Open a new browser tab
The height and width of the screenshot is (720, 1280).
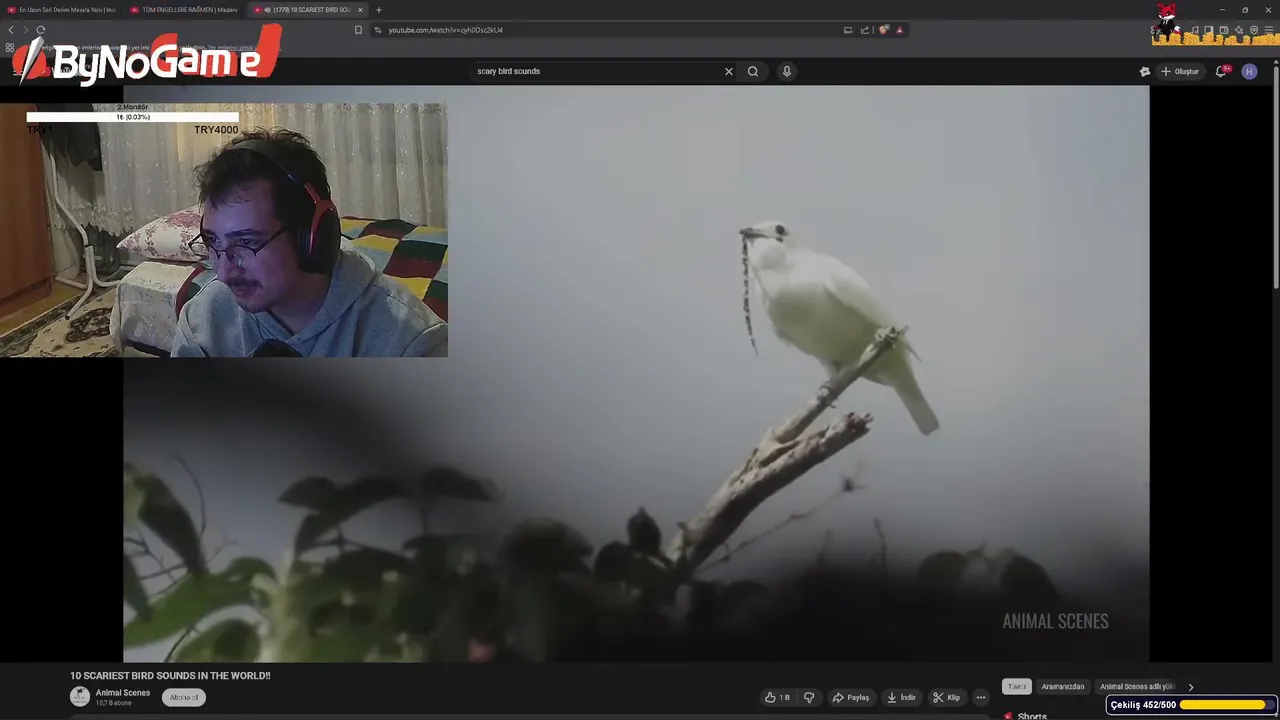[378, 10]
